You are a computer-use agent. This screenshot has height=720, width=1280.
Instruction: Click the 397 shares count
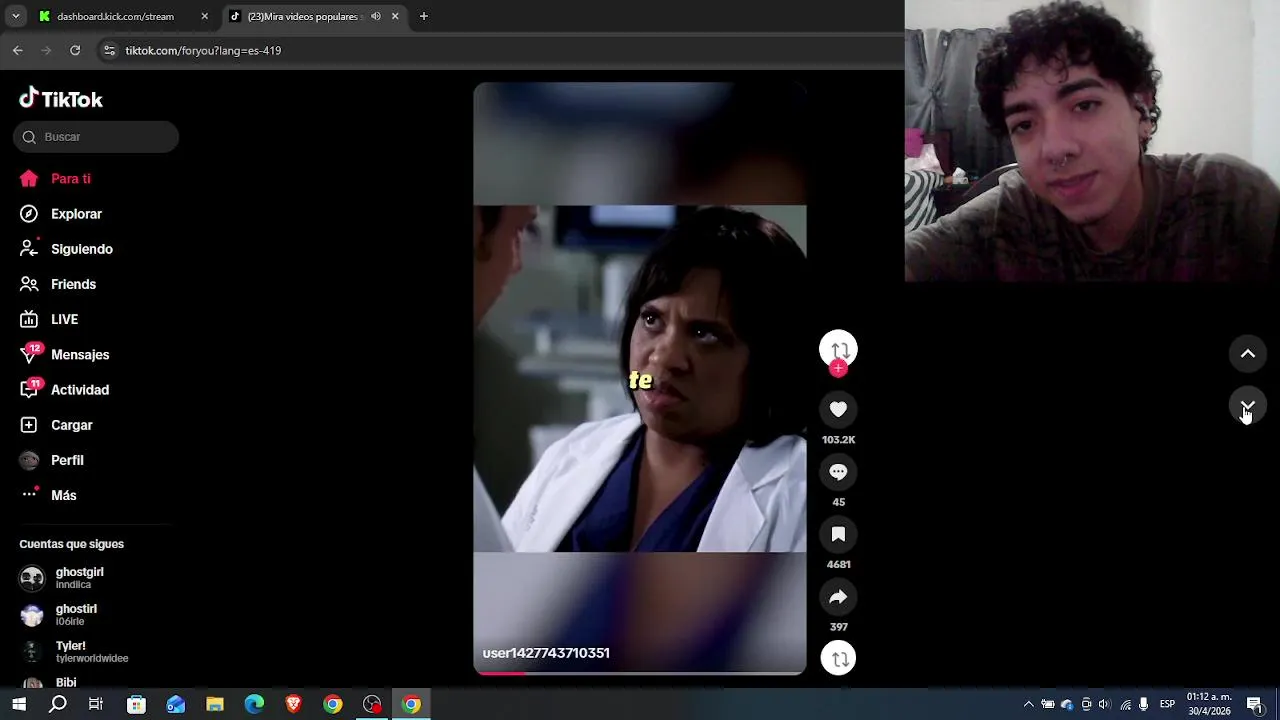(838, 627)
